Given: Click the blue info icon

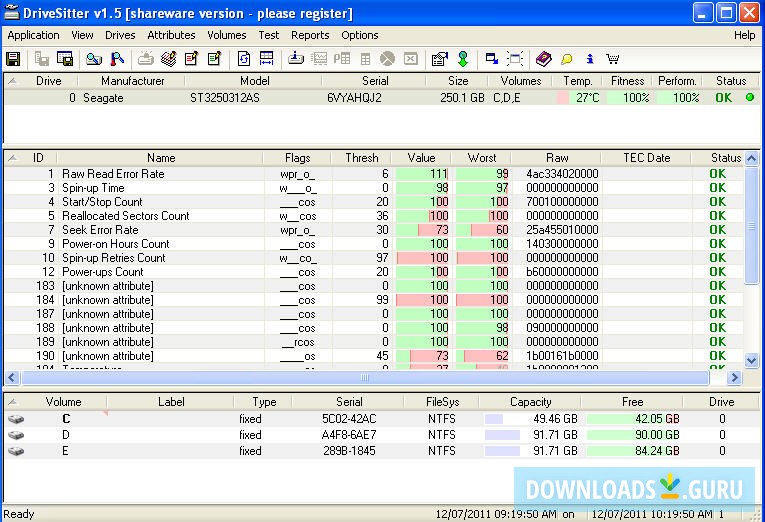Looking at the screenshot, I should click(590, 59).
